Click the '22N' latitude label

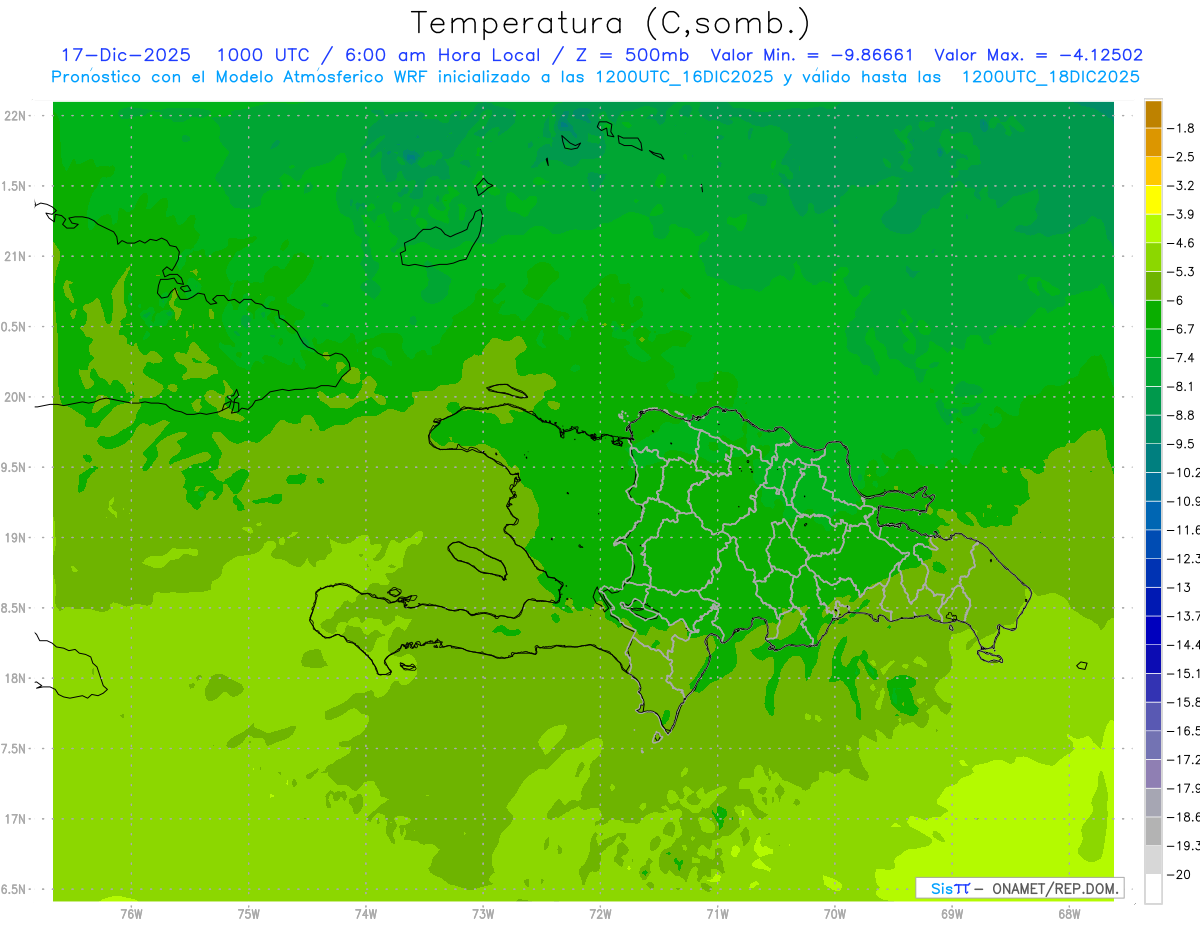point(17,116)
